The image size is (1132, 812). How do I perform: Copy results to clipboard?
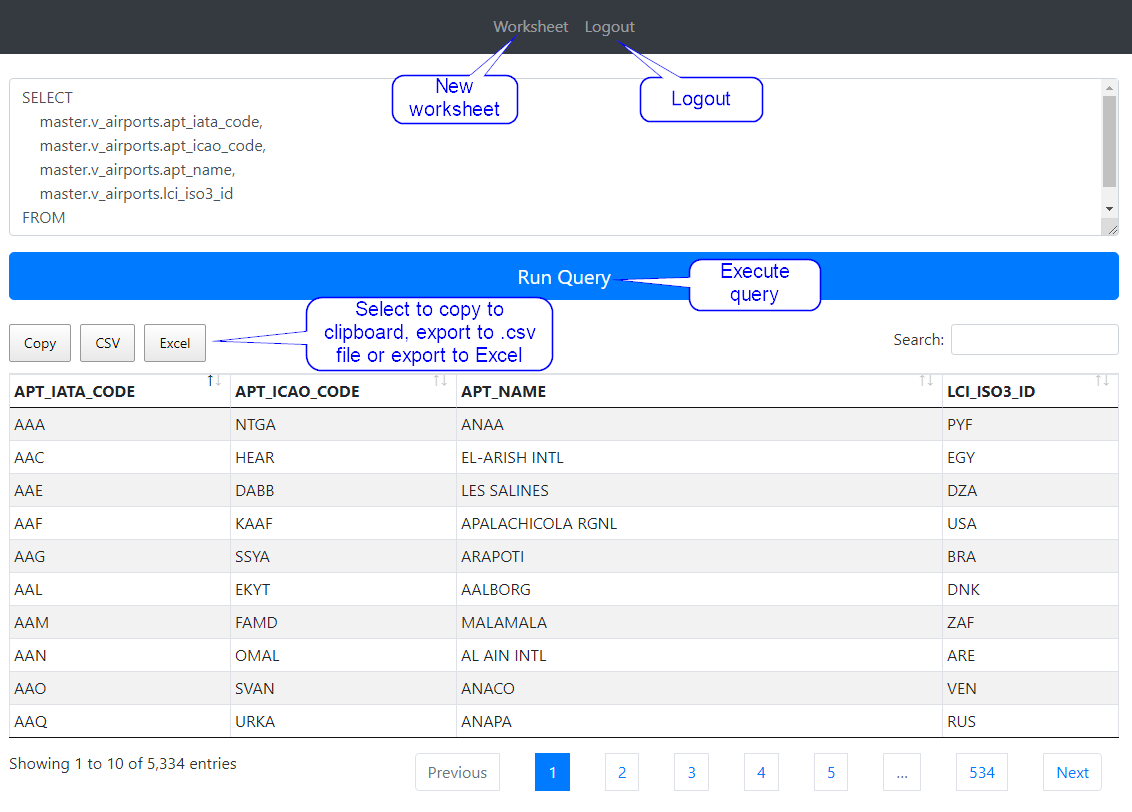(40, 343)
